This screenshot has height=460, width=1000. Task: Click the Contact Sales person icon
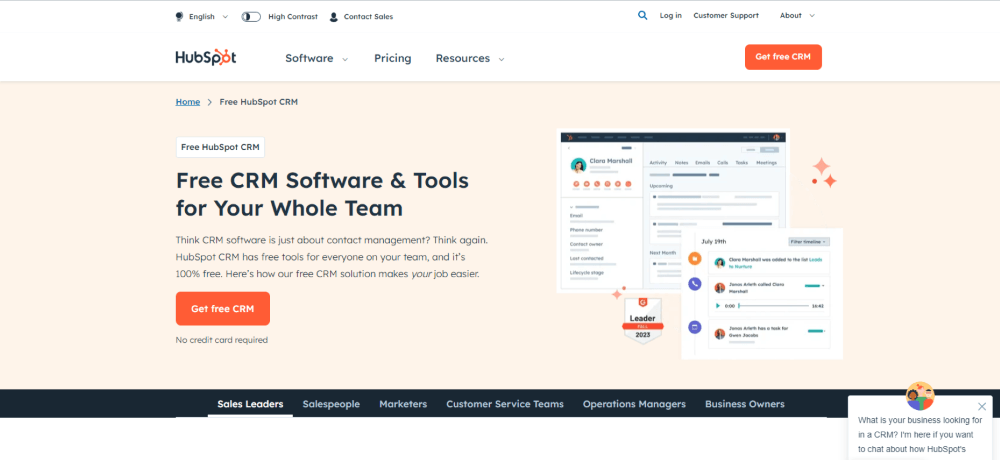[x=334, y=17]
